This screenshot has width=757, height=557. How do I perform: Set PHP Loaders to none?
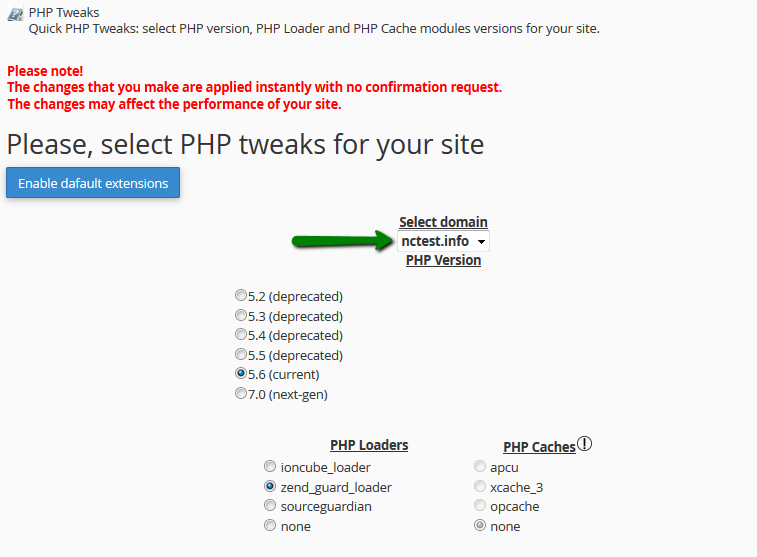270,525
